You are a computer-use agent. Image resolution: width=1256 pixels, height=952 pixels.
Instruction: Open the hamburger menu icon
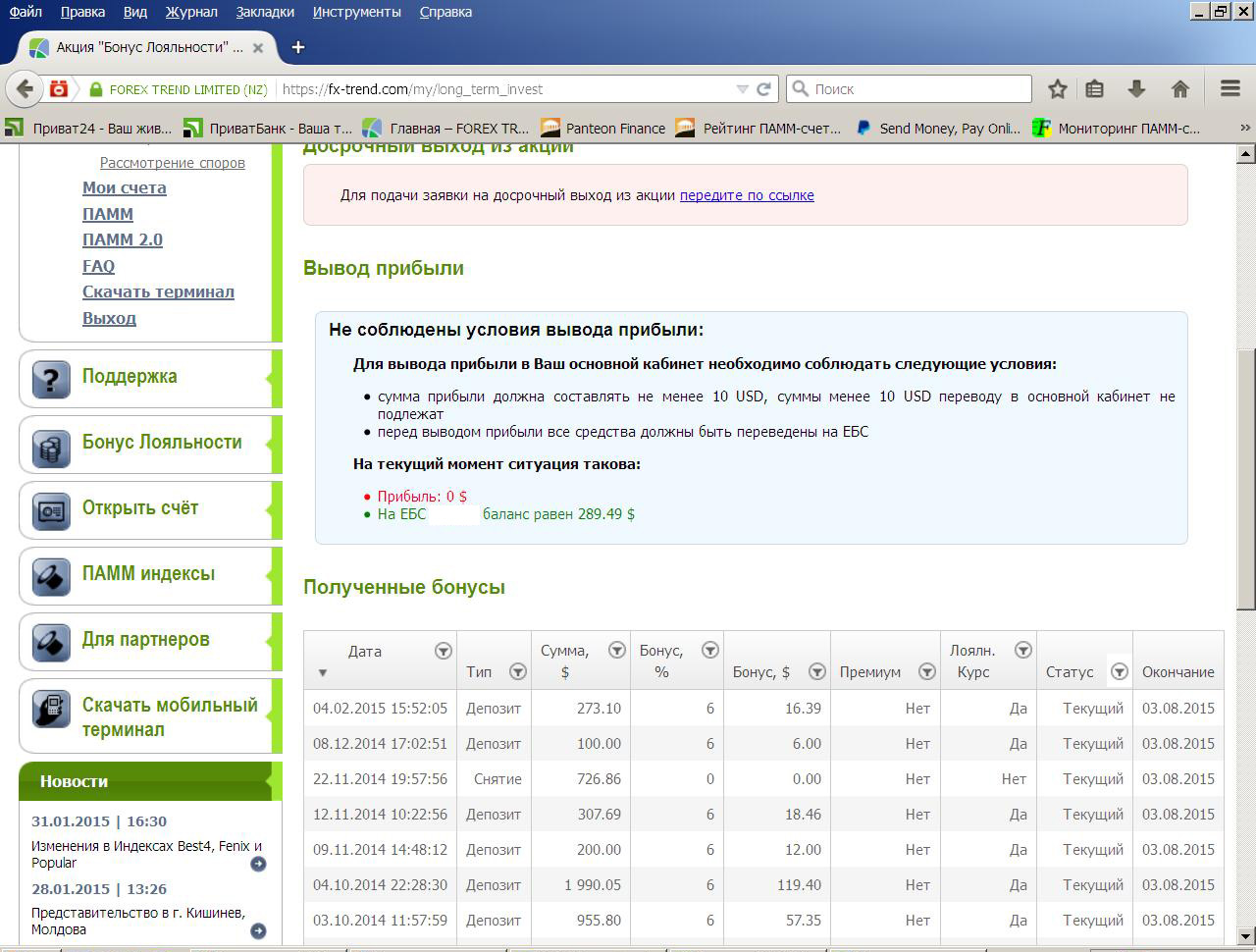(x=1230, y=89)
